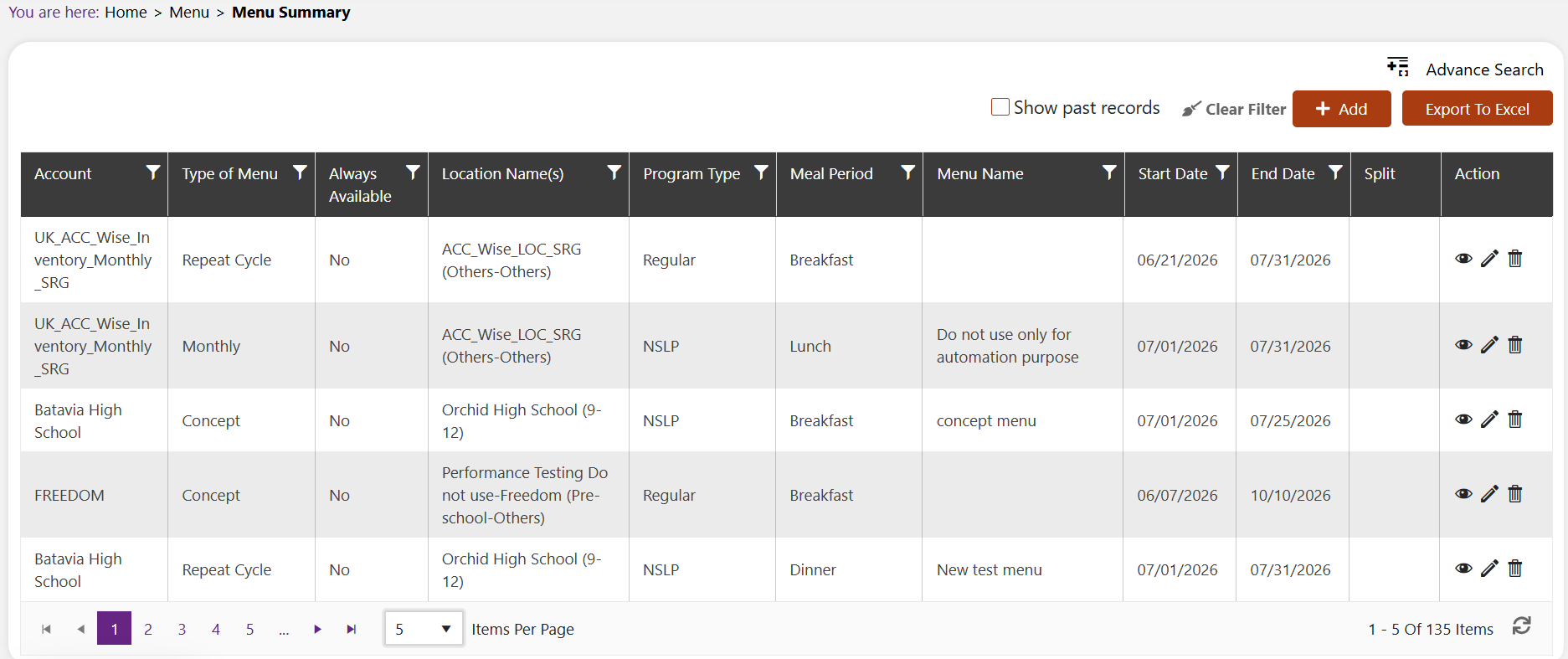
Task: Filter the Start Date column
Action: [1222, 172]
